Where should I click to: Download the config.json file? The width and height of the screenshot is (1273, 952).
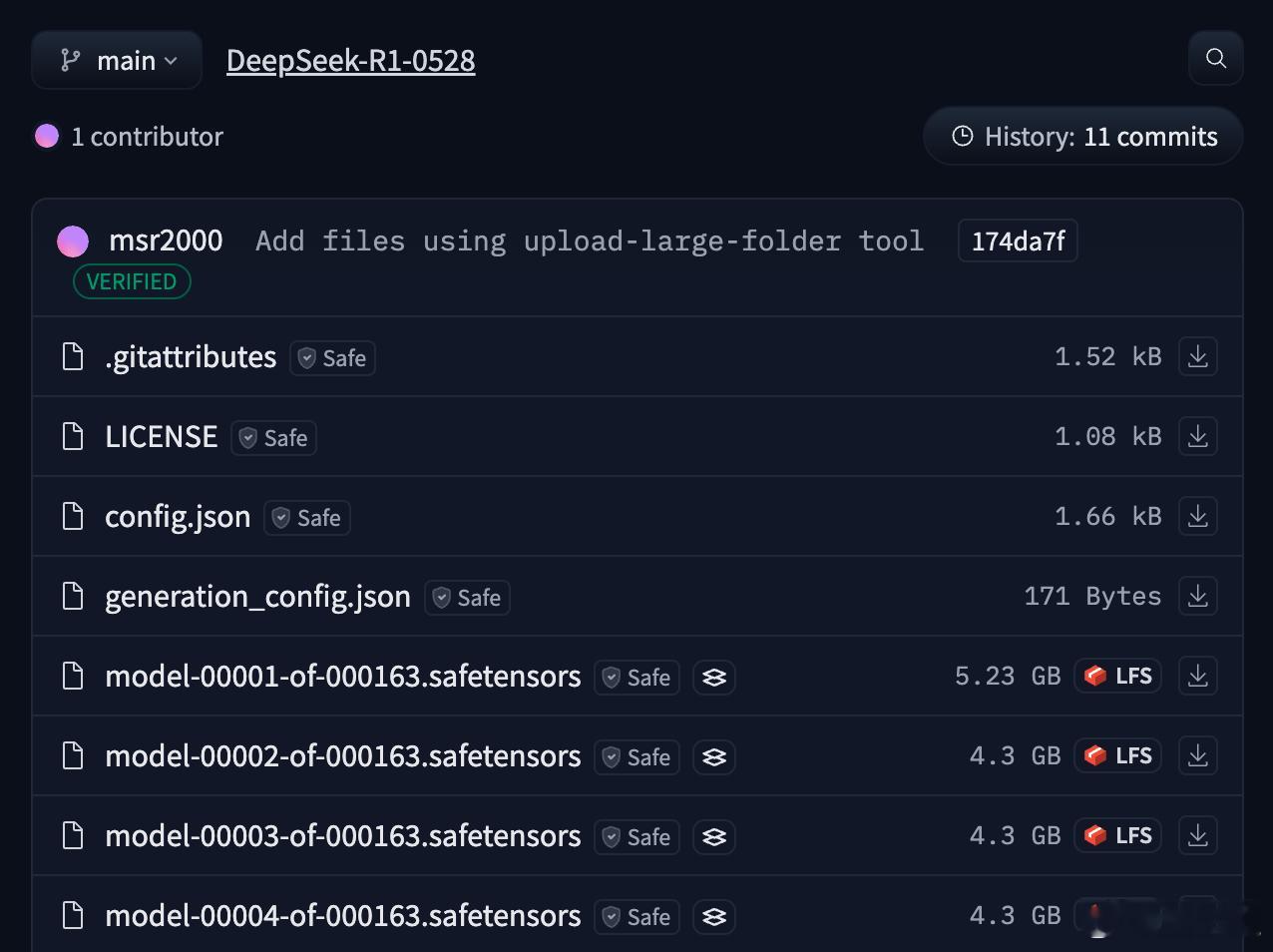tap(1198, 516)
